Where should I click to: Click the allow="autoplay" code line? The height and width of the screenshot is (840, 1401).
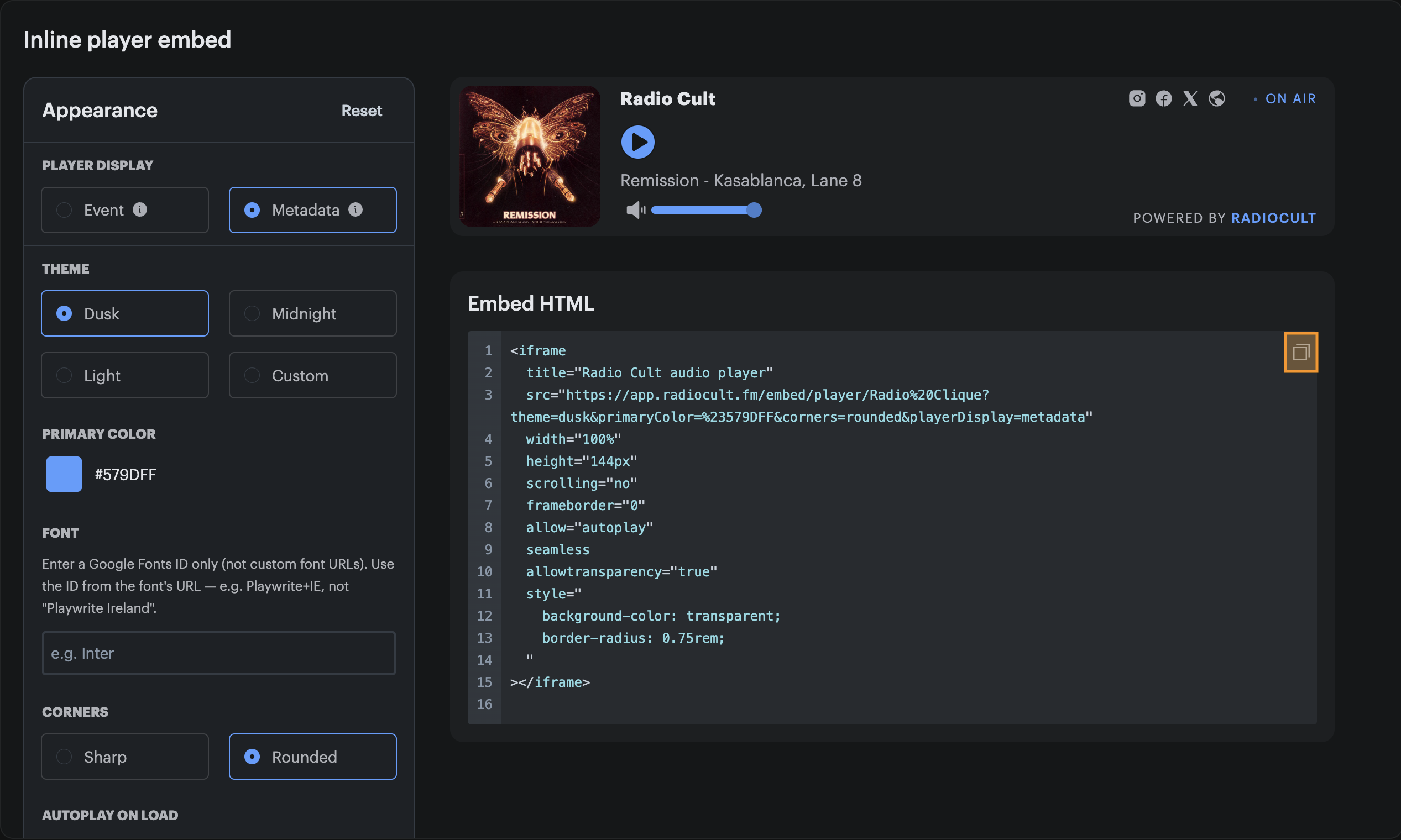click(589, 527)
